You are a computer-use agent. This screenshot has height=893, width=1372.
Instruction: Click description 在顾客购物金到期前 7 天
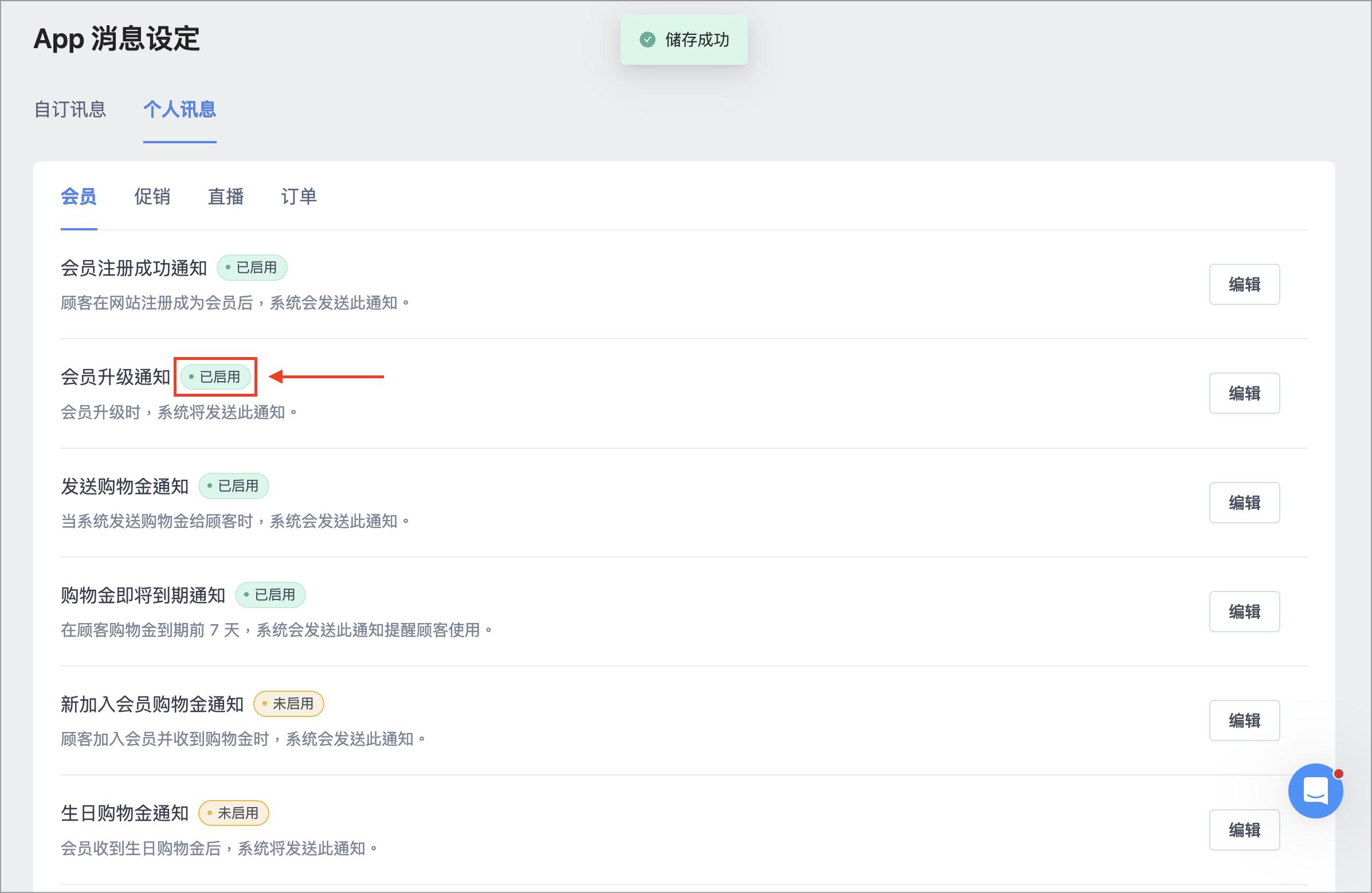coord(151,630)
